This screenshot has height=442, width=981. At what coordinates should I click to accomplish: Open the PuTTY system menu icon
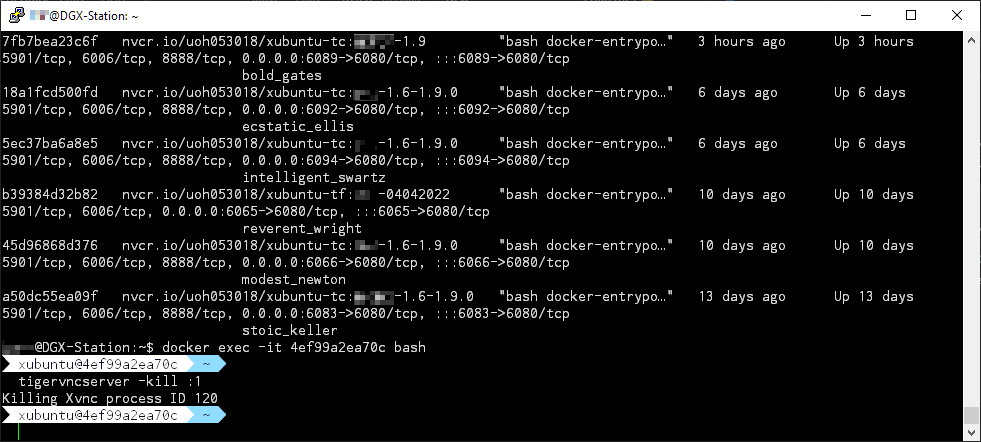pos(15,16)
